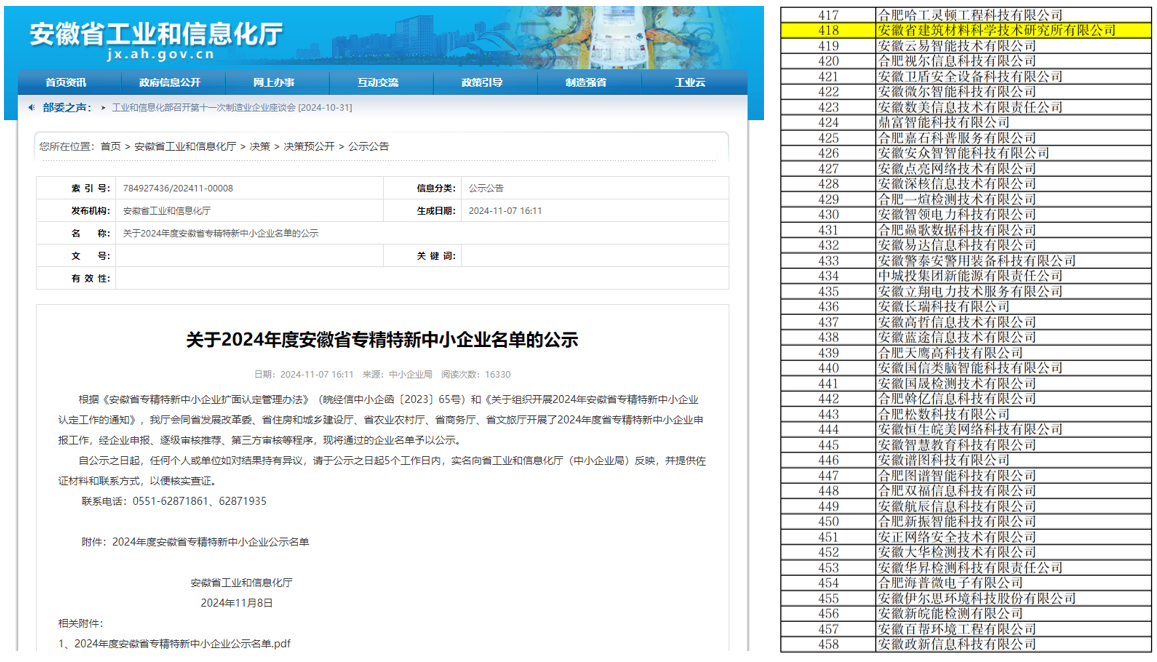
Task: Click row 430 安徽智领电力科技有限公司
Action: pyautogui.click(x=956, y=215)
